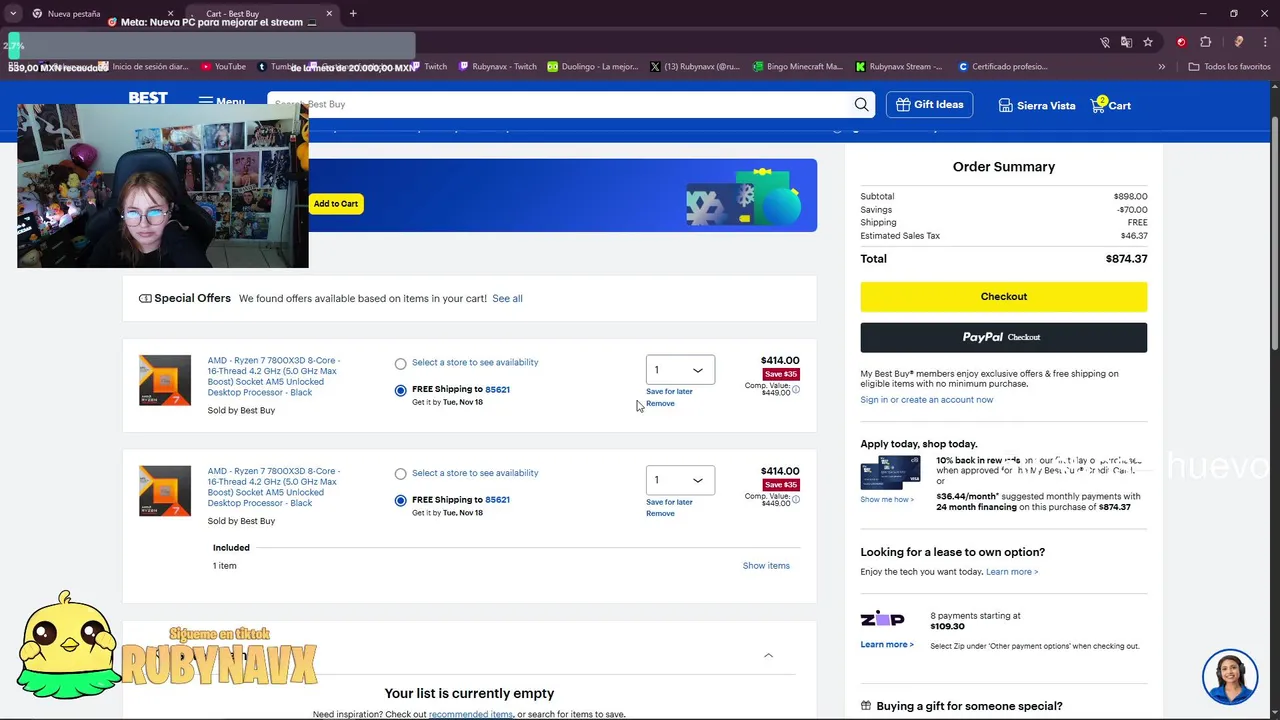This screenshot has height=720, width=1280.
Task: Click Sign in or create an account now
Action: (x=926, y=400)
